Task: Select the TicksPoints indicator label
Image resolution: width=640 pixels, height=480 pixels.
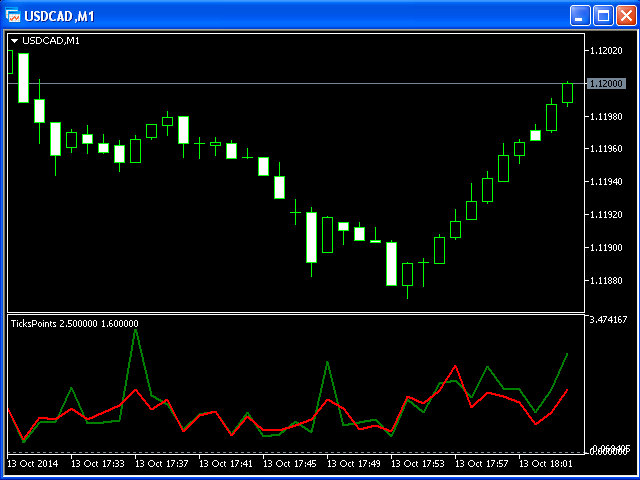Action: (x=75, y=323)
